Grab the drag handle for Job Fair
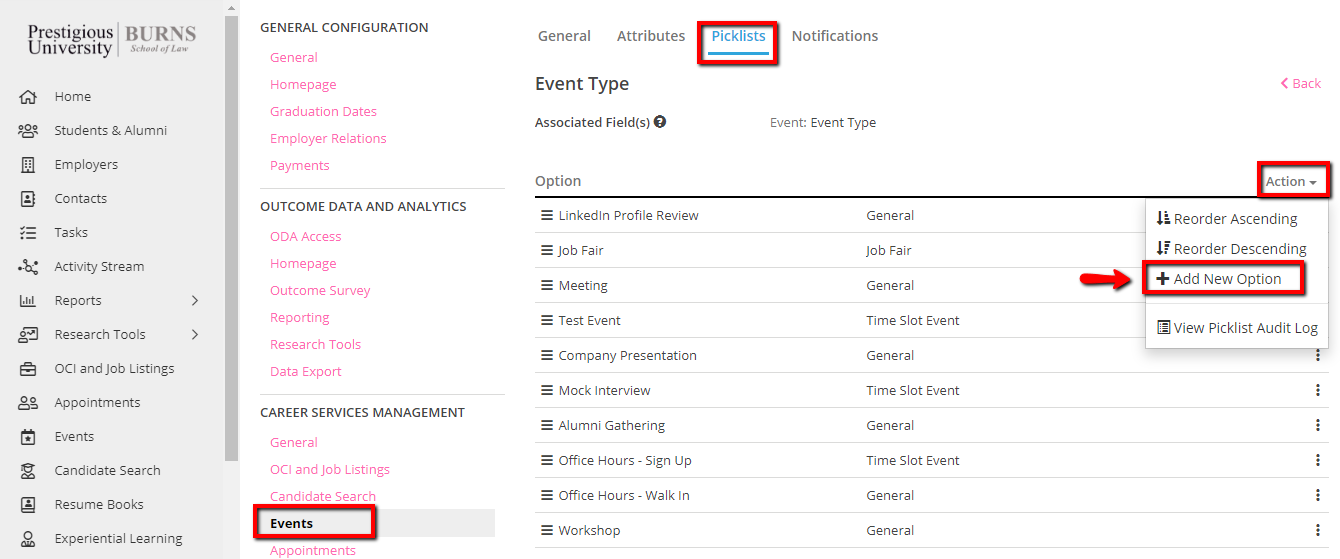1340x559 pixels. (547, 251)
